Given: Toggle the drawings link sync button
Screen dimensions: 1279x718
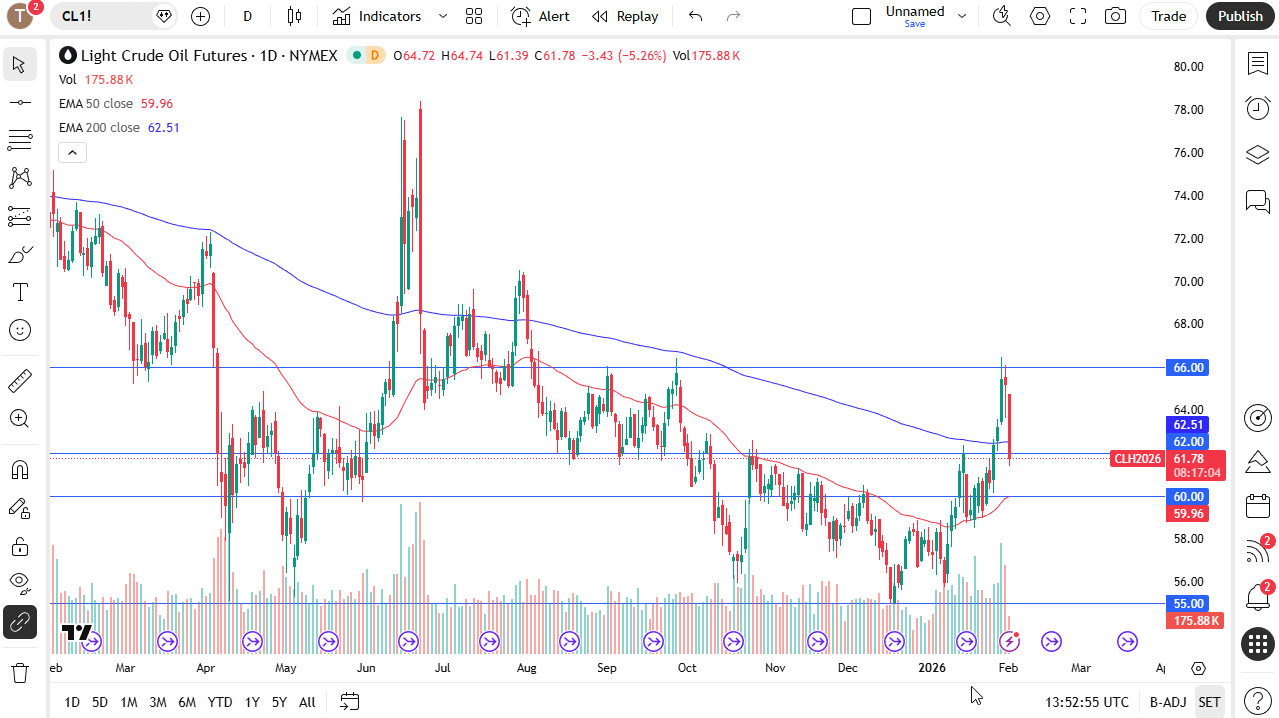Looking at the screenshot, I should point(19,622).
